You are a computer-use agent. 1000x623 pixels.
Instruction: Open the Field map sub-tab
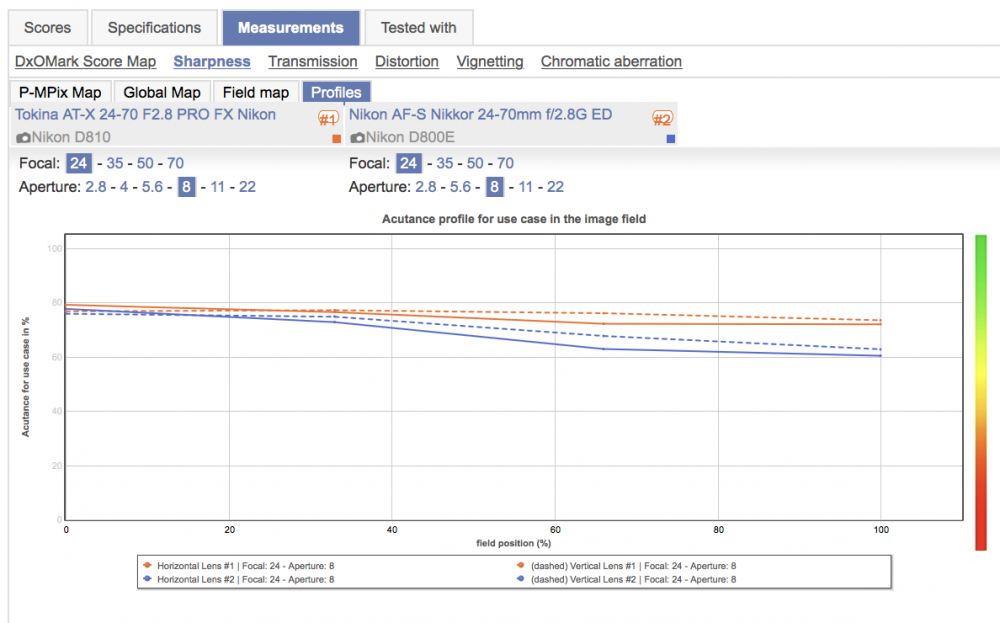click(256, 92)
